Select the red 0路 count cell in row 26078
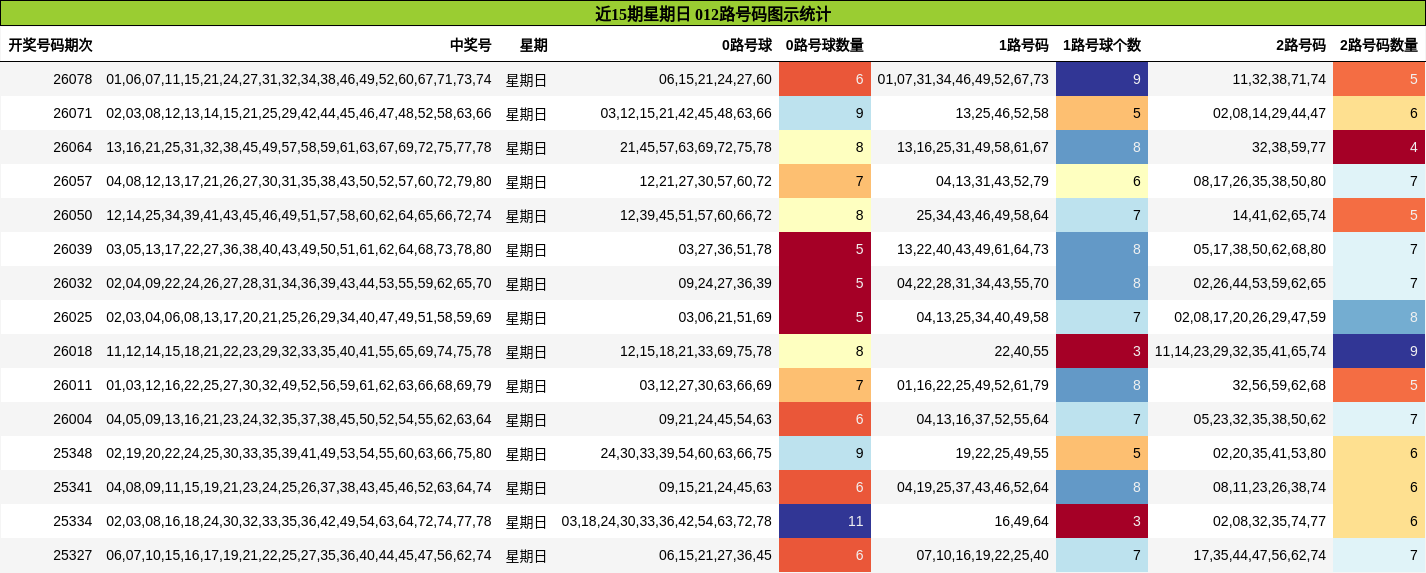Image resolution: width=1426 pixels, height=573 pixels. coord(825,79)
